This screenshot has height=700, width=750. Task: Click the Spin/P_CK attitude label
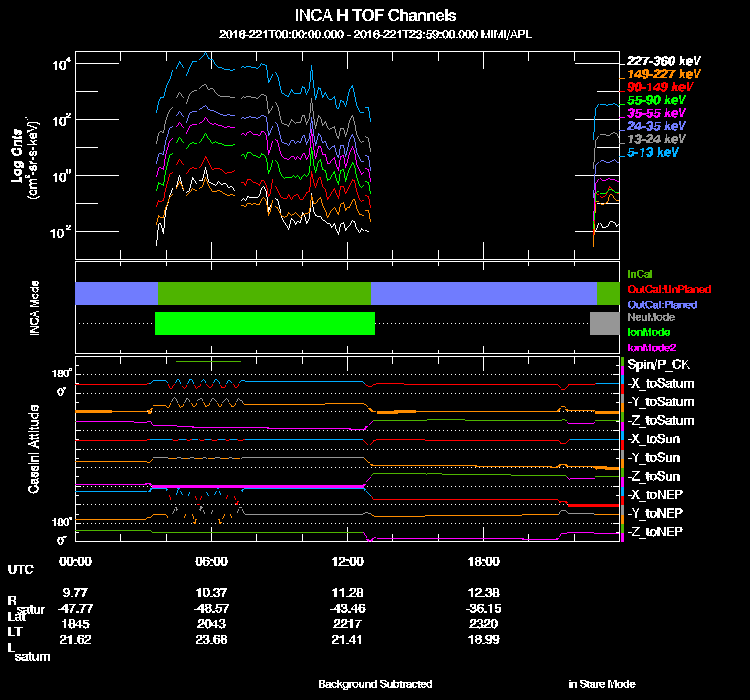[659, 366]
